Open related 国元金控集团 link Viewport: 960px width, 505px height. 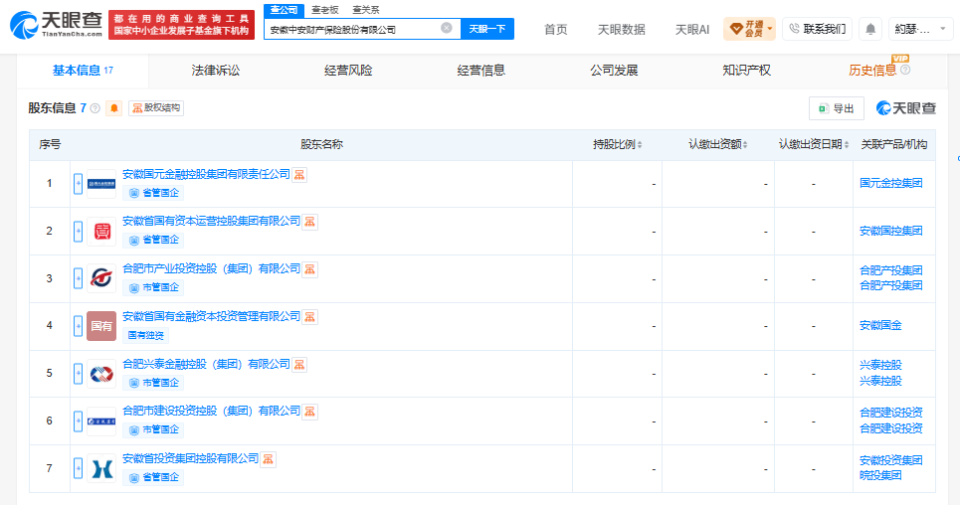[891, 183]
